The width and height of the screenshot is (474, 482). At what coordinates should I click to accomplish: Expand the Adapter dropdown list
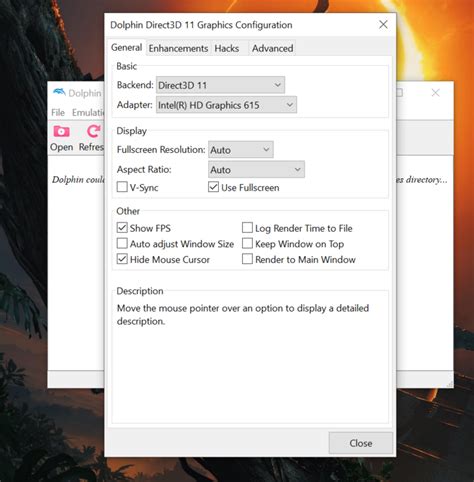(x=226, y=105)
